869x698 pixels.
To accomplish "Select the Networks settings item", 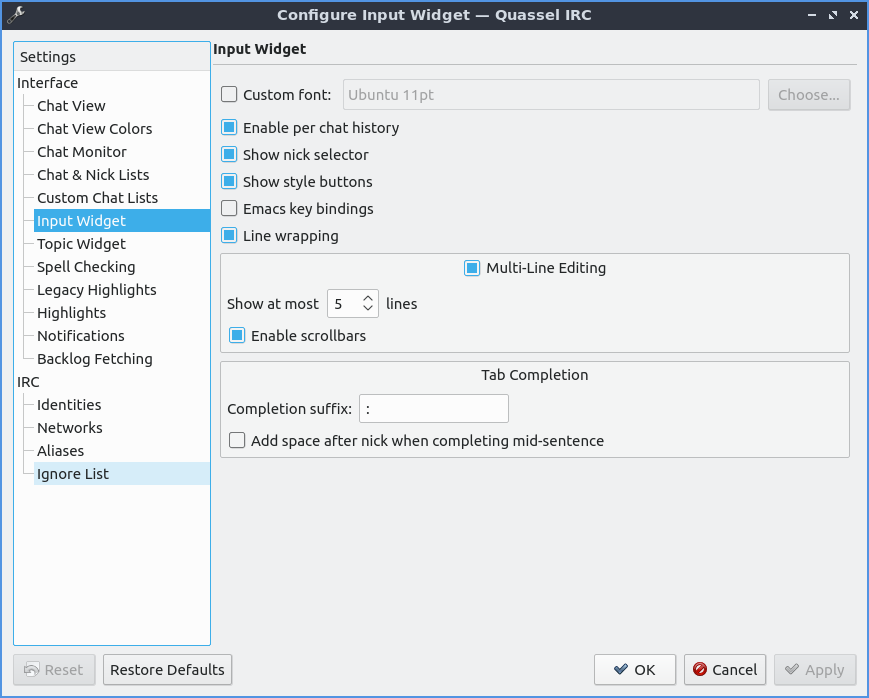I will [x=70, y=428].
